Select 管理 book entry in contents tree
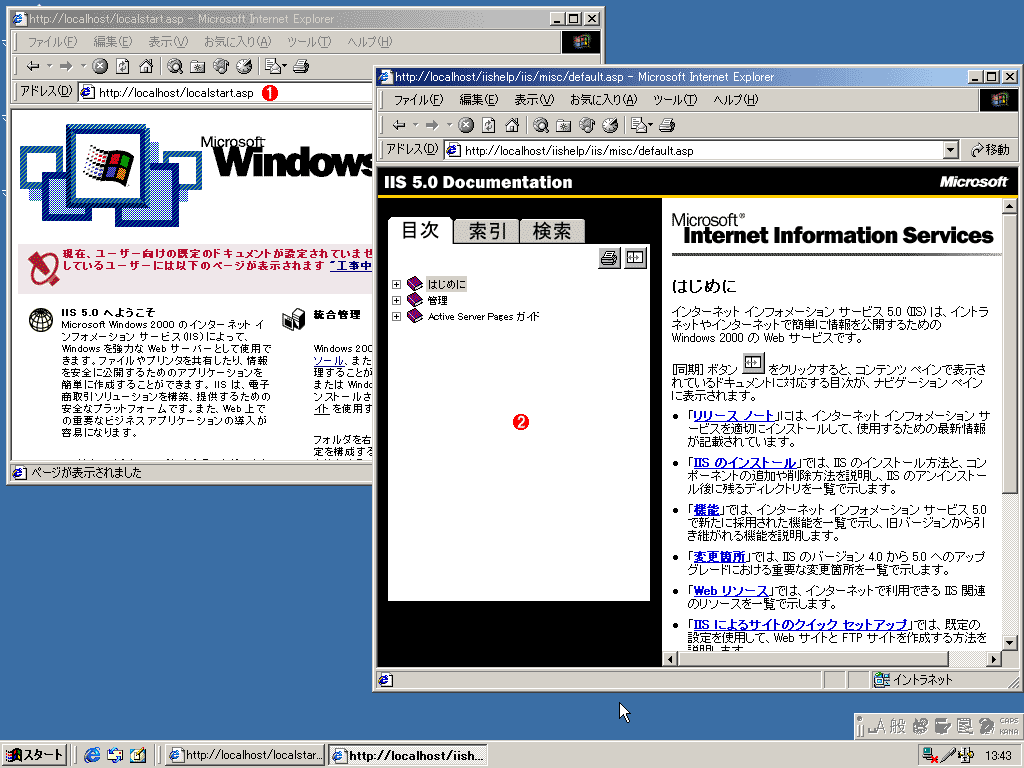The height and width of the screenshot is (768, 1024). pyautogui.click(x=438, y=300)
